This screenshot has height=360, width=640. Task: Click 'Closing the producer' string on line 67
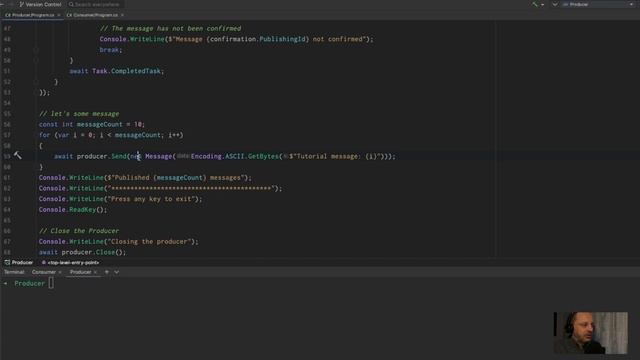(x=149, y=242)
